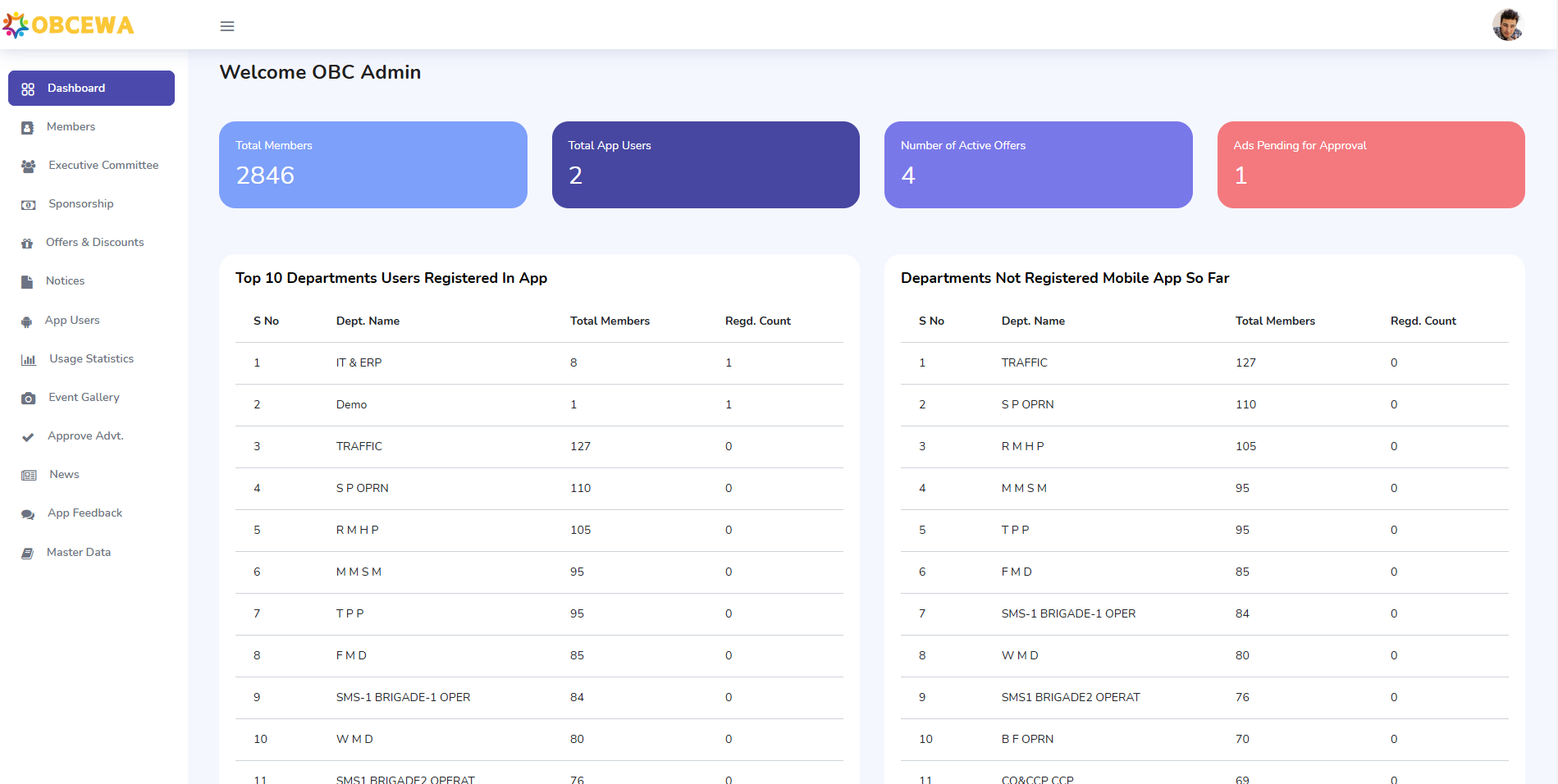
Task: Click the Total Members card
Action: pos(372,165)
